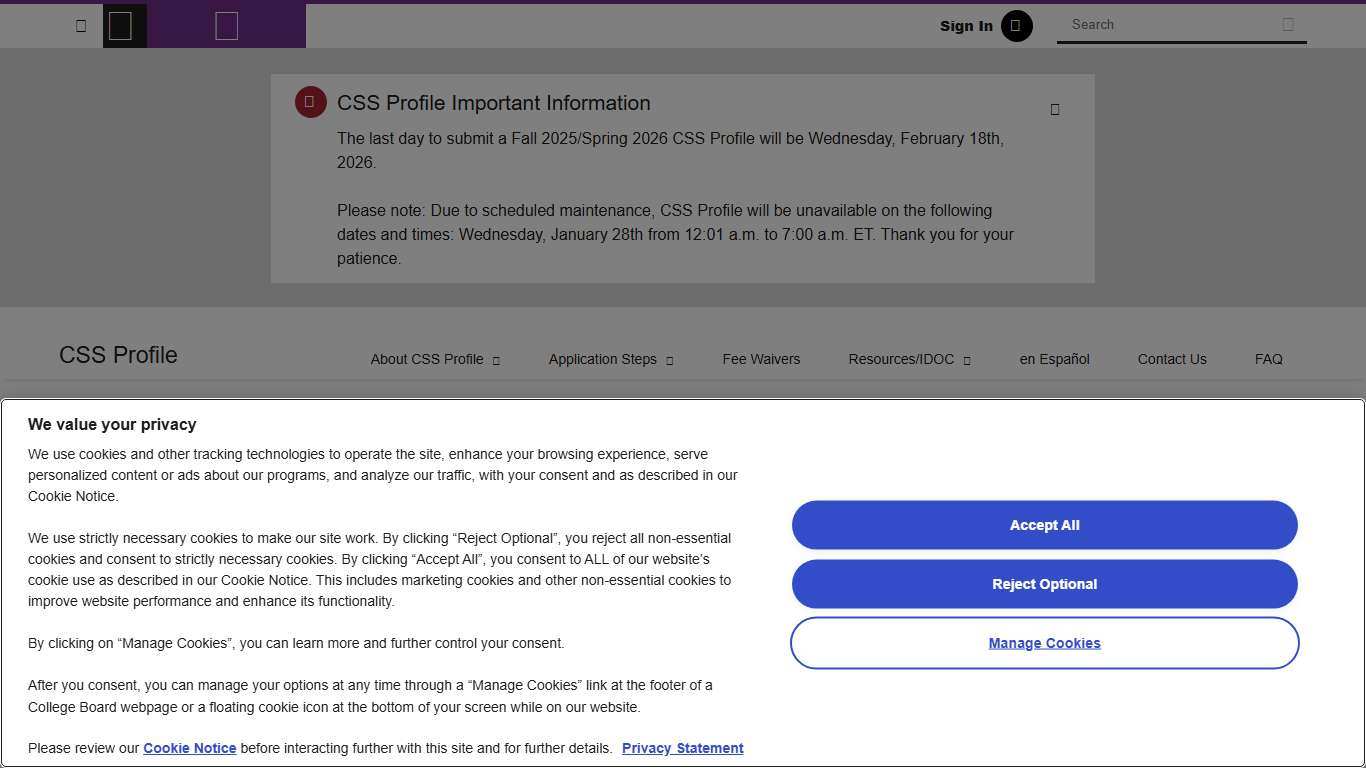This screenshot has height=768, width=1366.
Task: Open the FAQ section
Action: click(1268, 359)
